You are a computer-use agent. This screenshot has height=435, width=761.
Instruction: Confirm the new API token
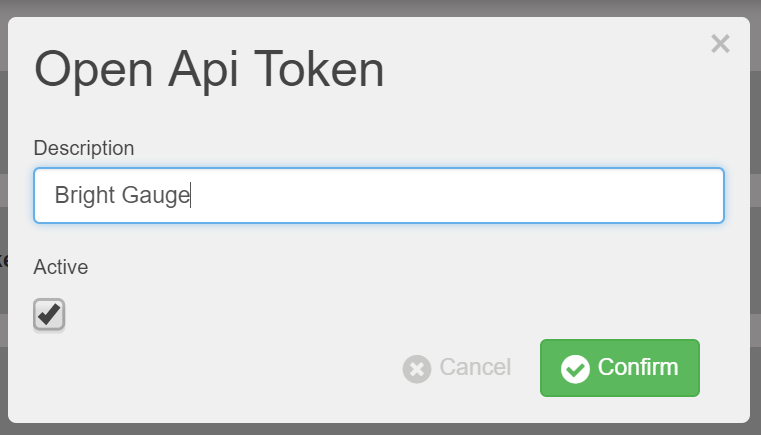pyautogui.click(x=620, y=368)
